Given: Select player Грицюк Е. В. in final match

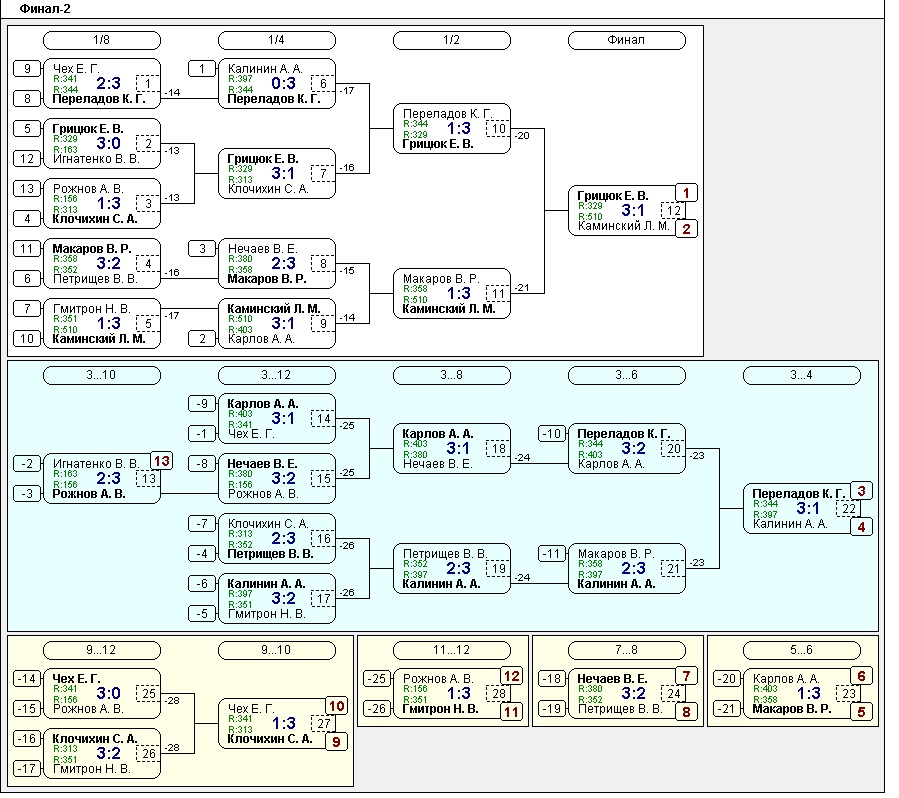Looking at the screenshot, I should pyautogui.click(x=613, y=196).
